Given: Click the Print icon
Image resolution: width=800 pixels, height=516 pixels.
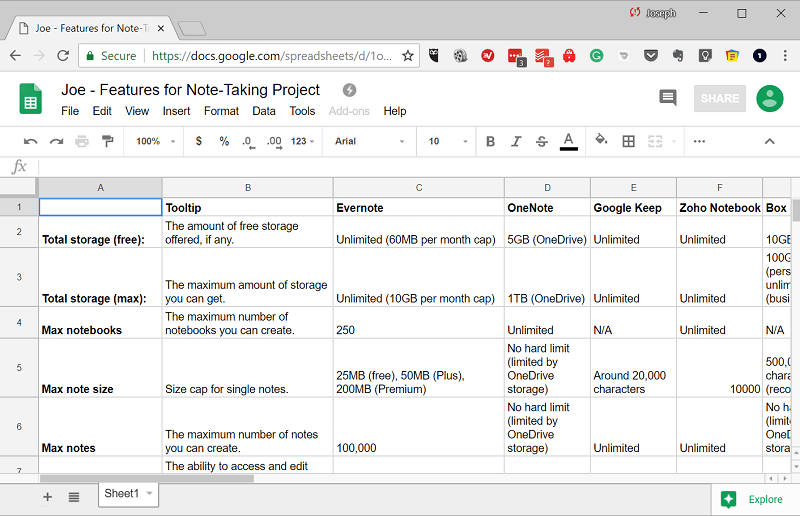Looking at the screenshot, I should pos(82,141).
